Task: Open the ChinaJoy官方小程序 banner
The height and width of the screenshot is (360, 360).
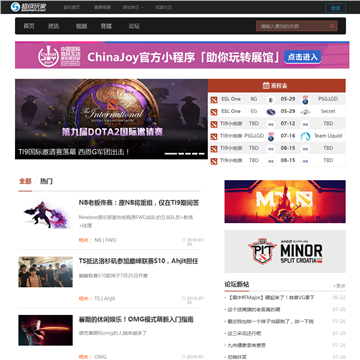Action: pyautogui.click(x=182, y=55)
